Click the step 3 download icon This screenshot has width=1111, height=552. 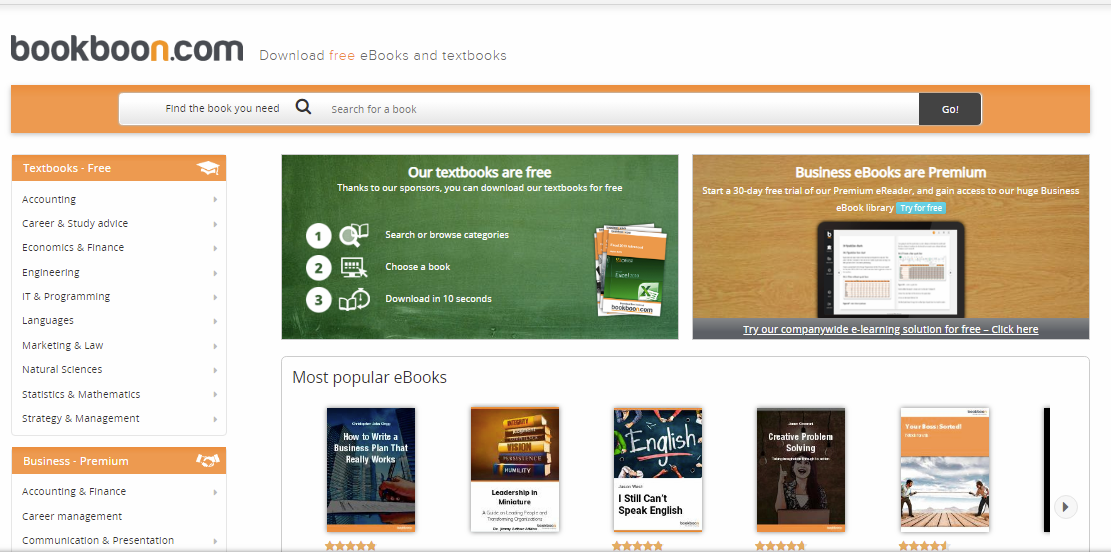(354, 299)
